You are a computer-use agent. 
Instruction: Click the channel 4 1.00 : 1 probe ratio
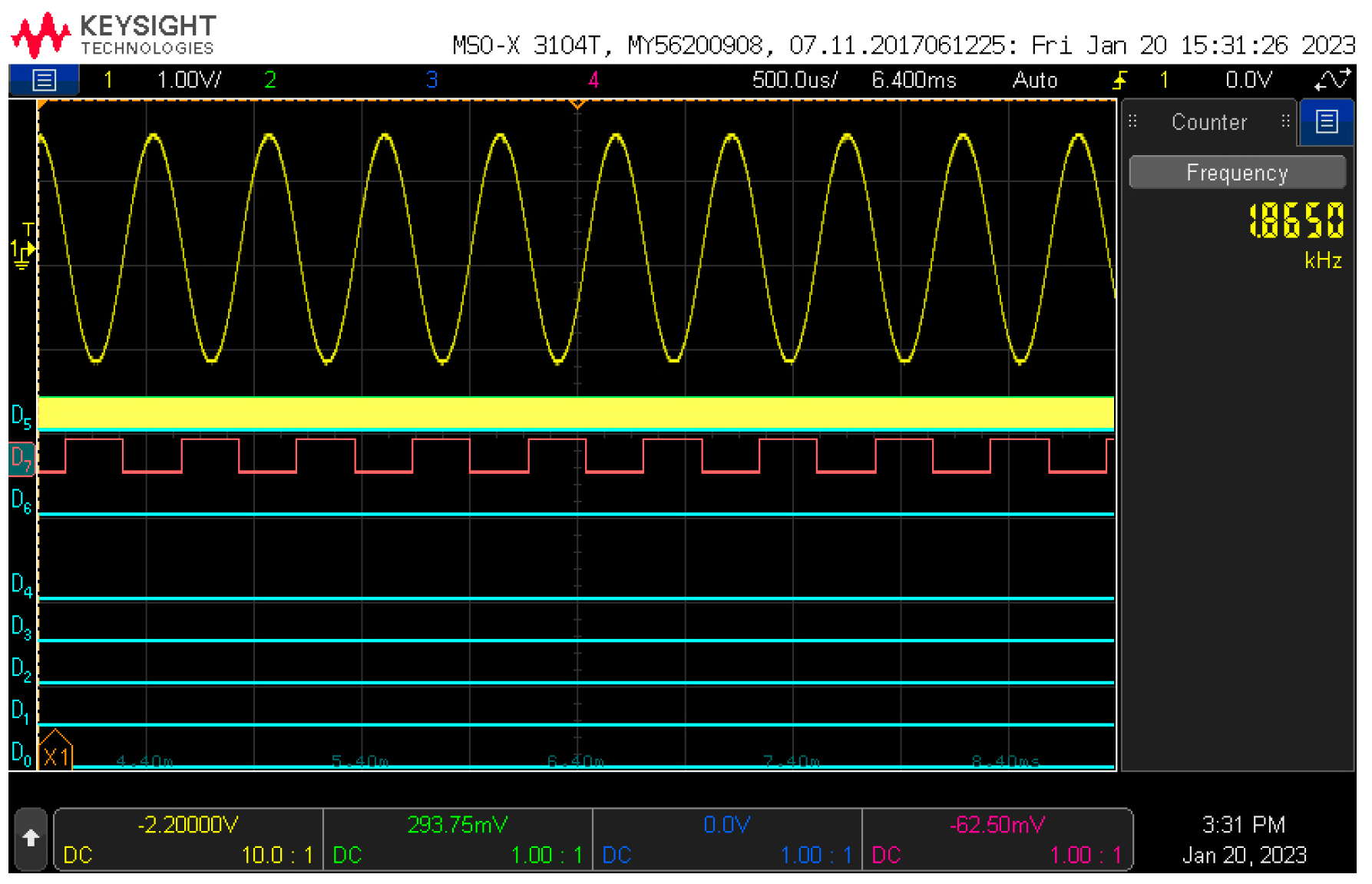pyautogui.click(x=1086, y=856)
